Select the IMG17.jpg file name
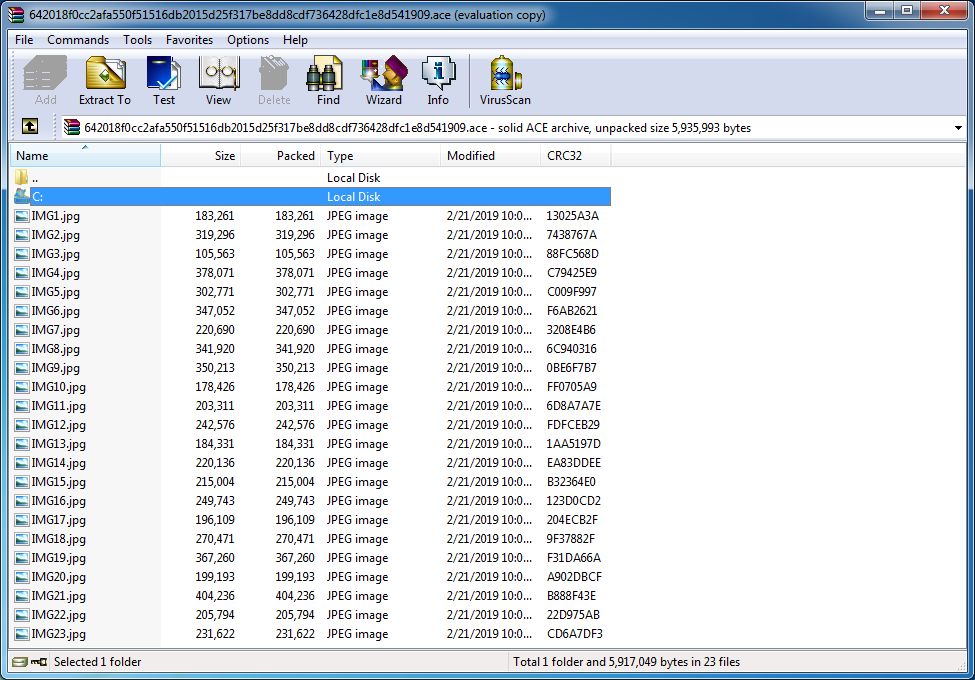The image size is (975, 680). (58, 520)
